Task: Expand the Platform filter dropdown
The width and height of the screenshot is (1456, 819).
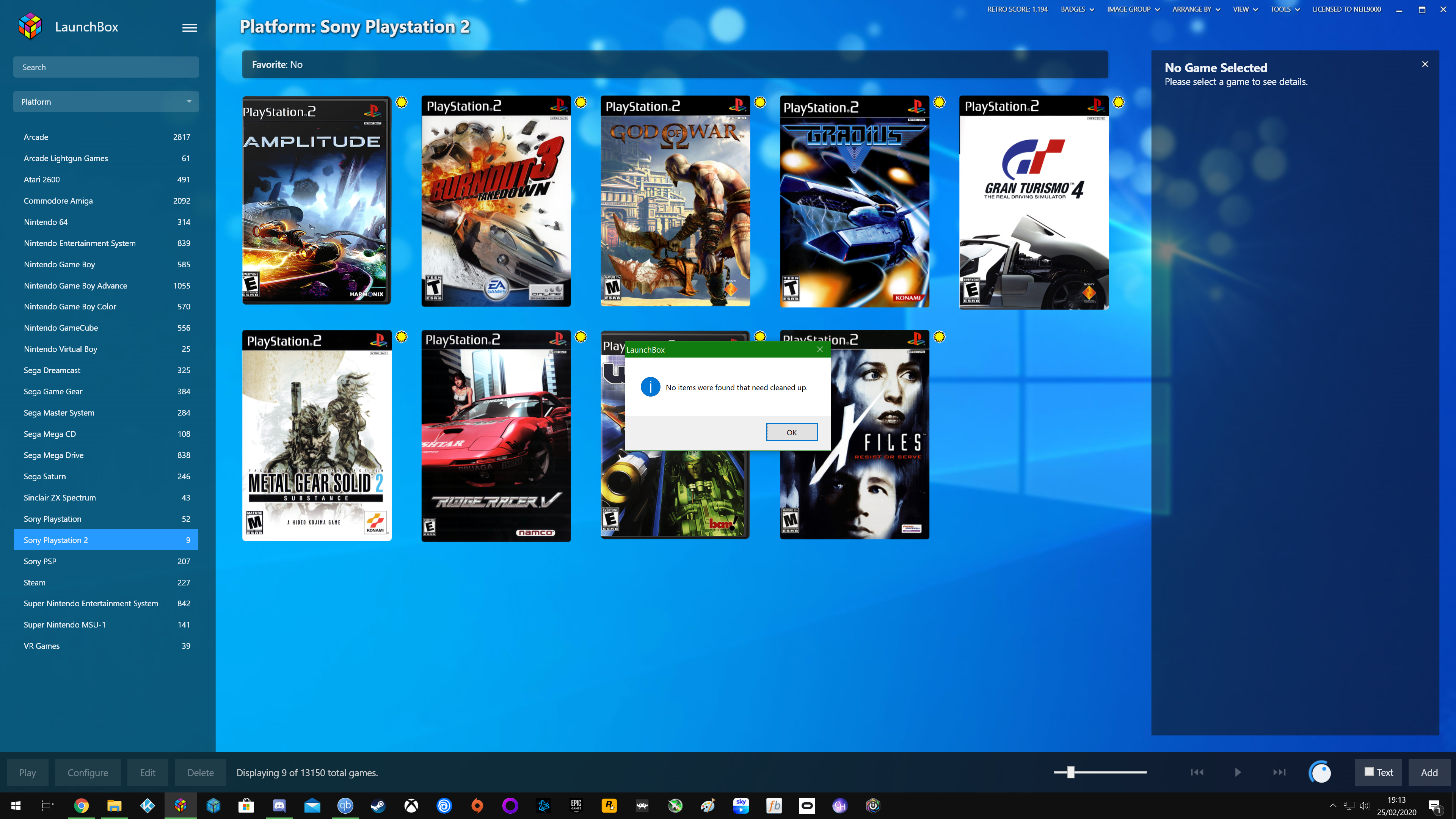Action: (106, 102)
